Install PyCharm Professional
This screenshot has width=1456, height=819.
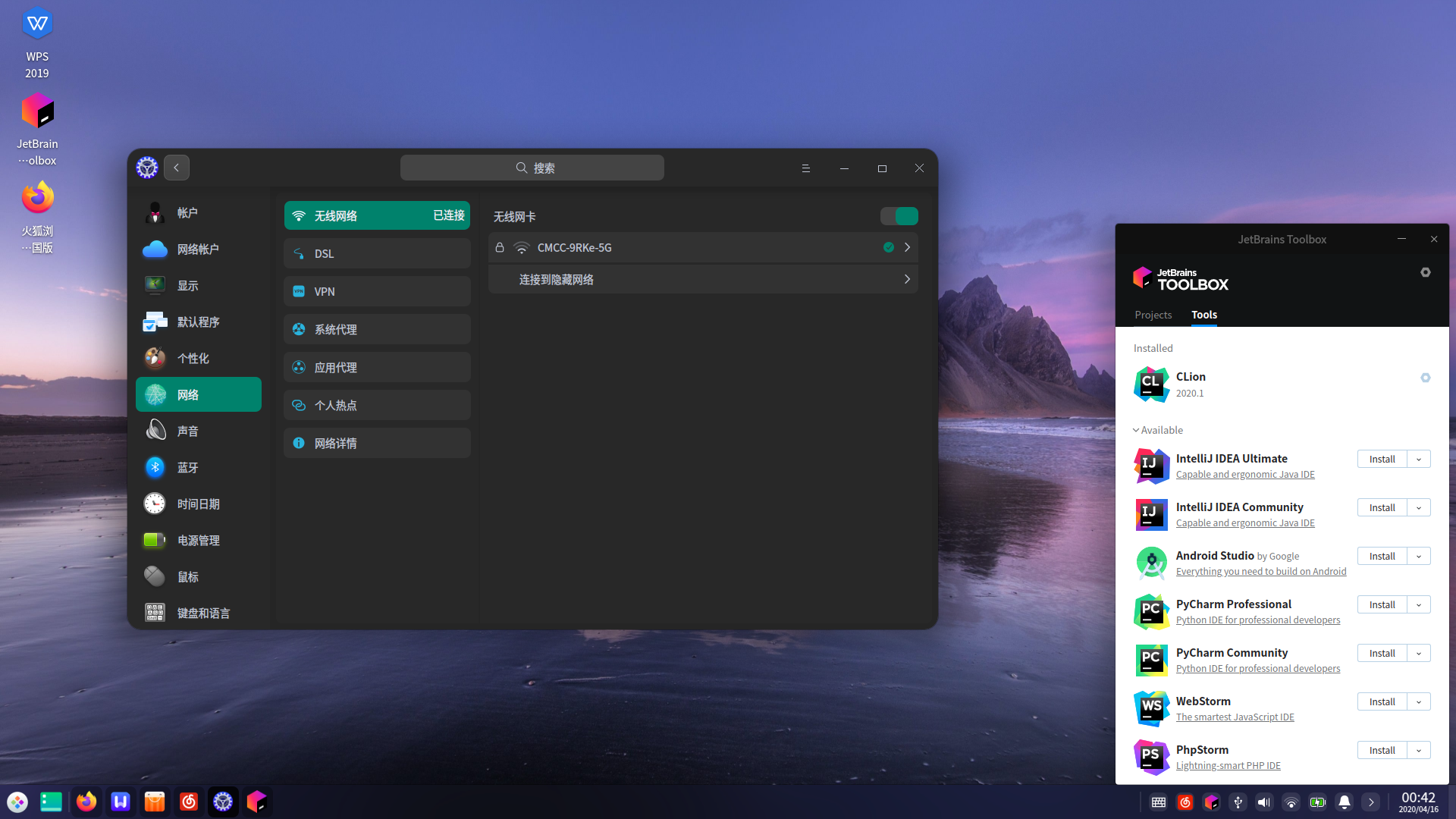pos(1382,604)
